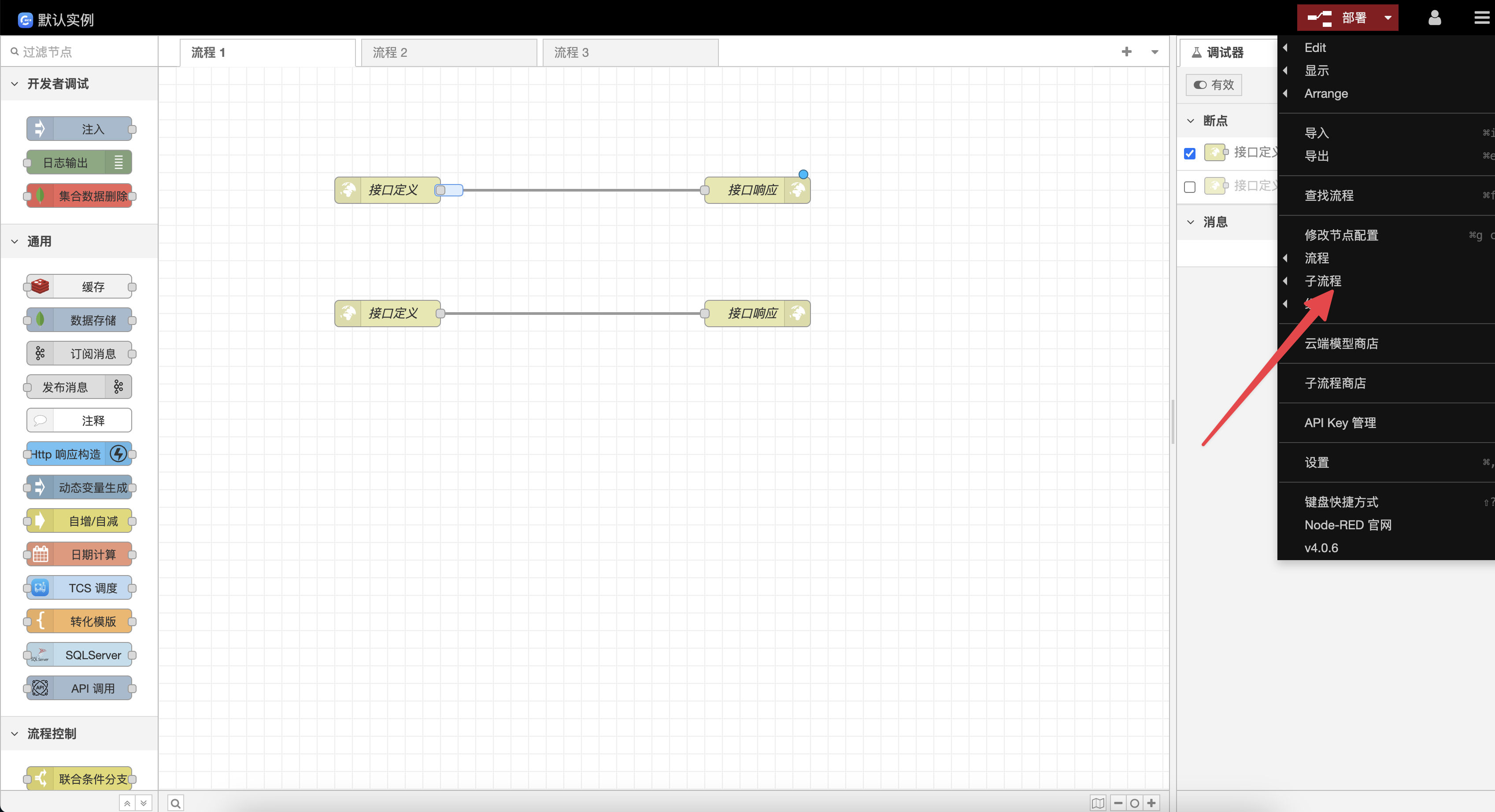Image resolution: width=1495 pixels, height=812 pixels.
Task: Open the 云端模型商店 menu entry
Action: [1341, 343]
